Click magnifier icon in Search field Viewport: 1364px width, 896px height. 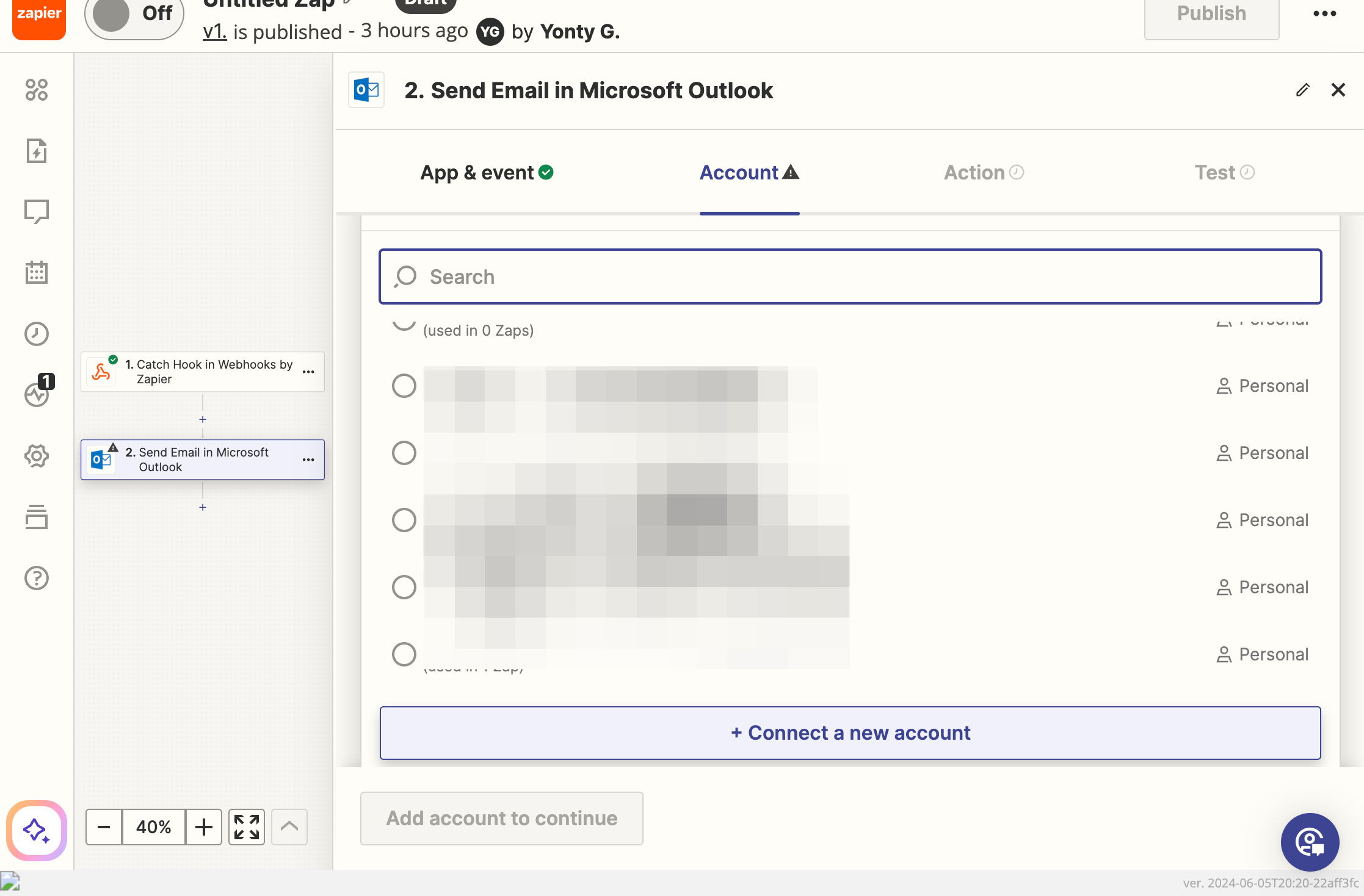(x=405, y=276)
